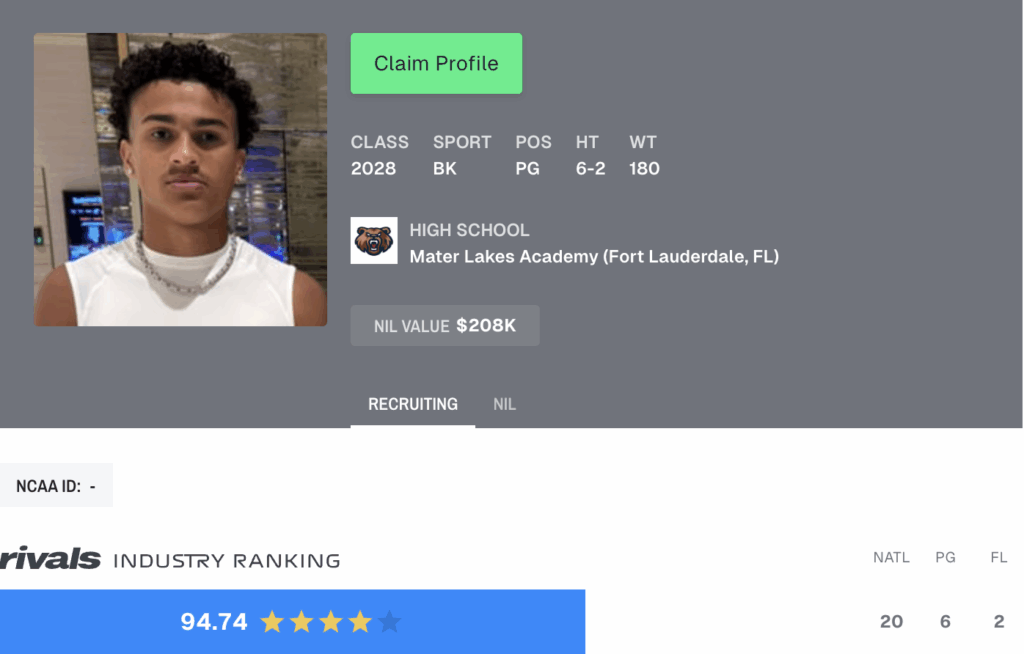Image resolution: width=1024 pixels, height=654 pixels.
Task: Open Mater Lakes Academy high school link
Action: [x=594, y=257]
